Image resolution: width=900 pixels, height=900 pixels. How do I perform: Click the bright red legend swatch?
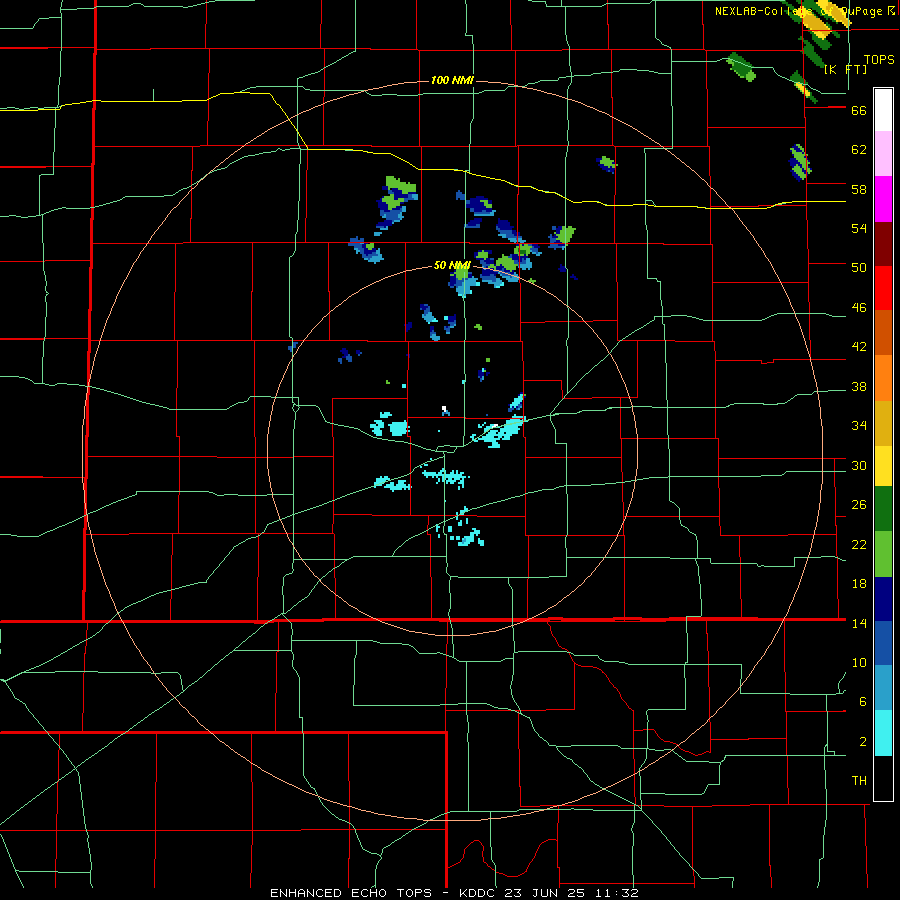883,288
